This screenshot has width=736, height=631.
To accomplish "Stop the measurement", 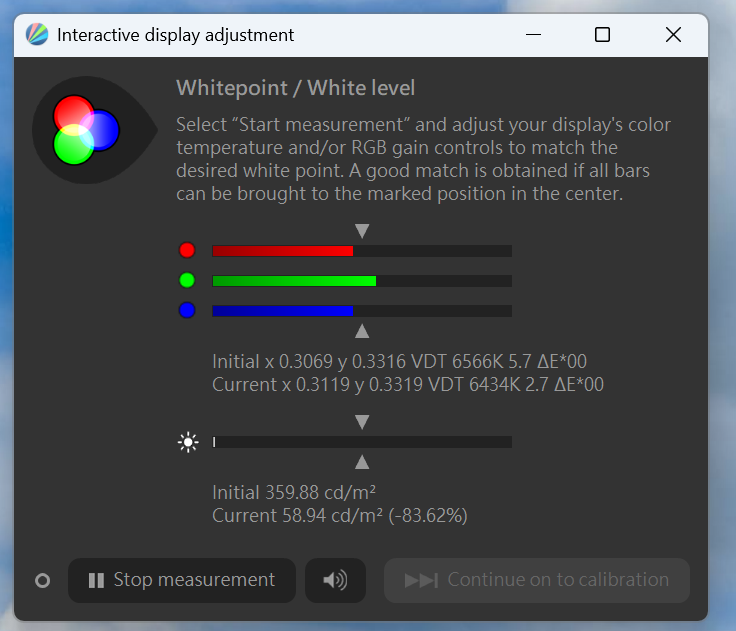I will point(182,580).
